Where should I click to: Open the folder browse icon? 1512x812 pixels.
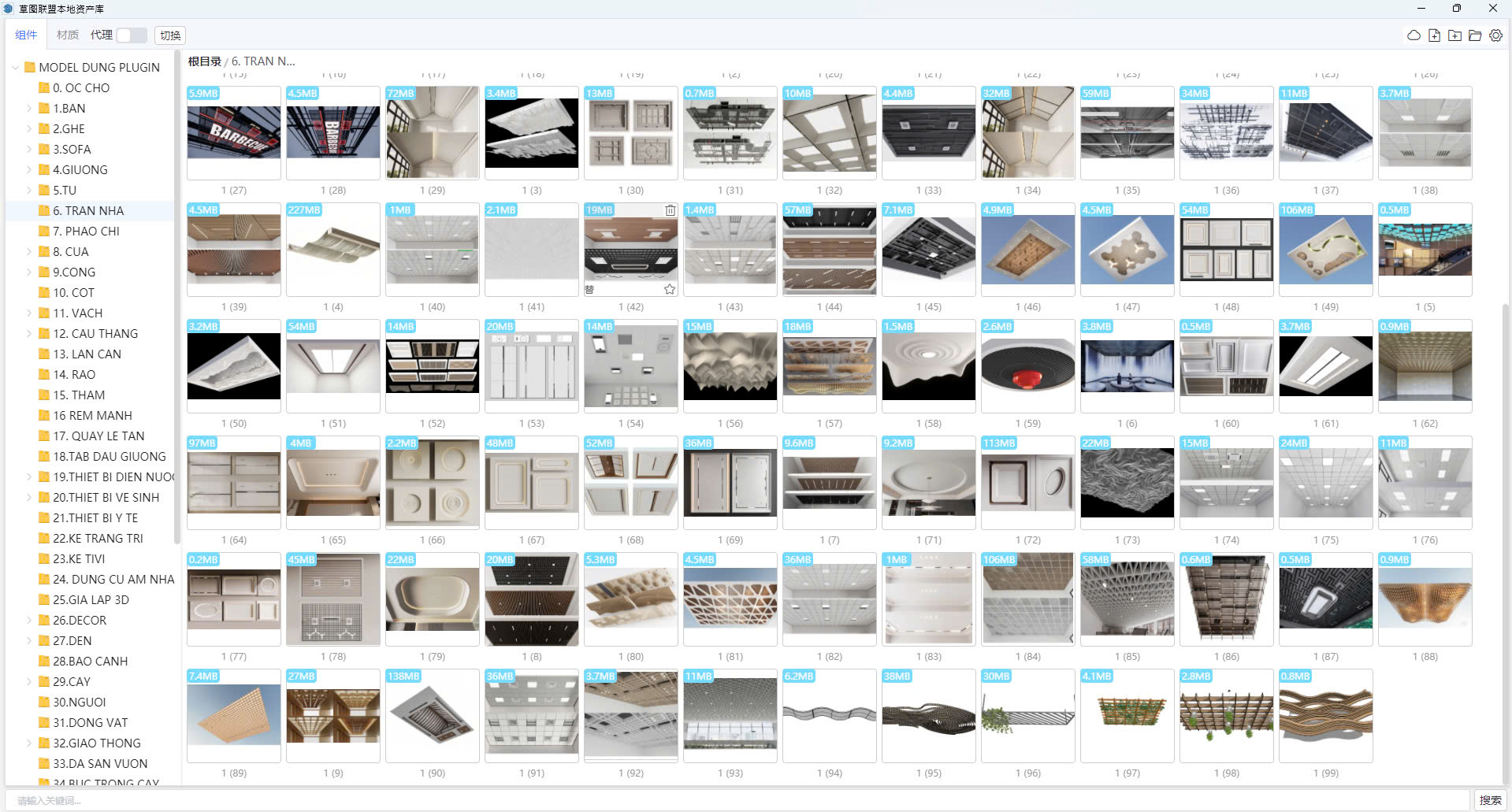pyautogui.click(x=1475, y=35)
